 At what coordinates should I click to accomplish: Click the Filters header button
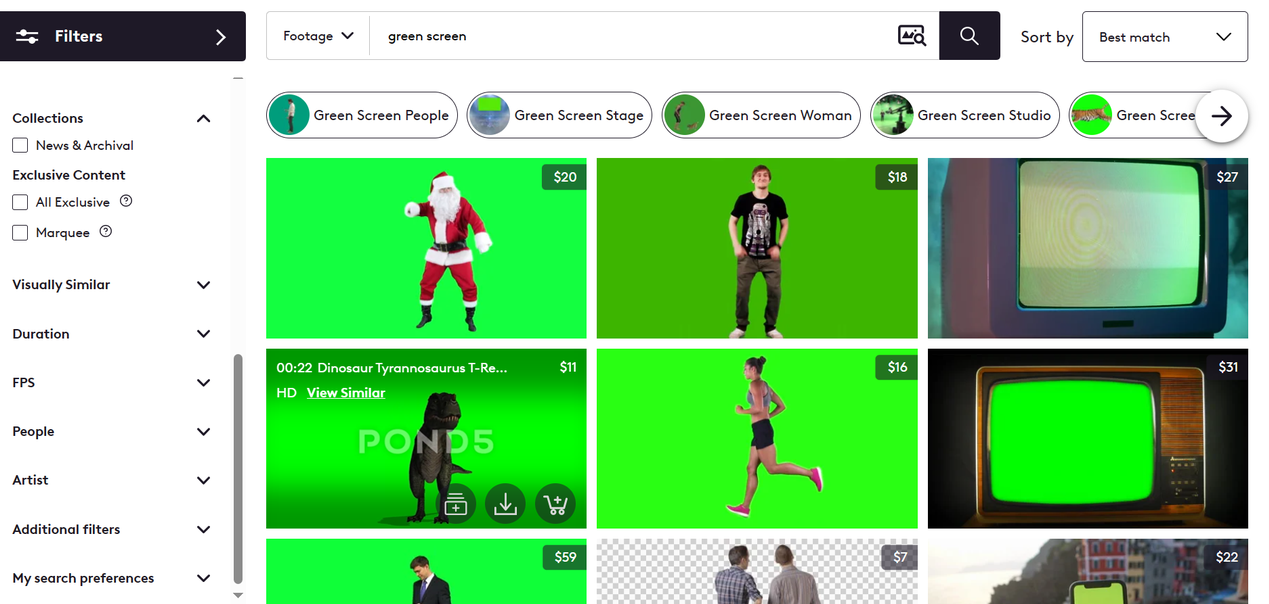tap(122, 36)
